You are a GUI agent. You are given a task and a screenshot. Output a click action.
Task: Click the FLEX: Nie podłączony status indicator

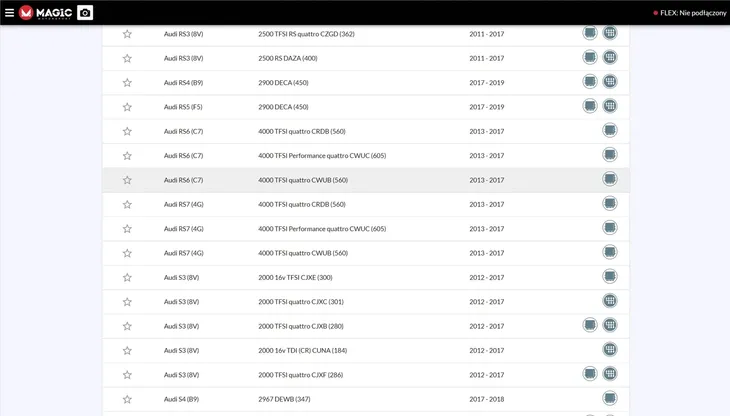(689, 13)
